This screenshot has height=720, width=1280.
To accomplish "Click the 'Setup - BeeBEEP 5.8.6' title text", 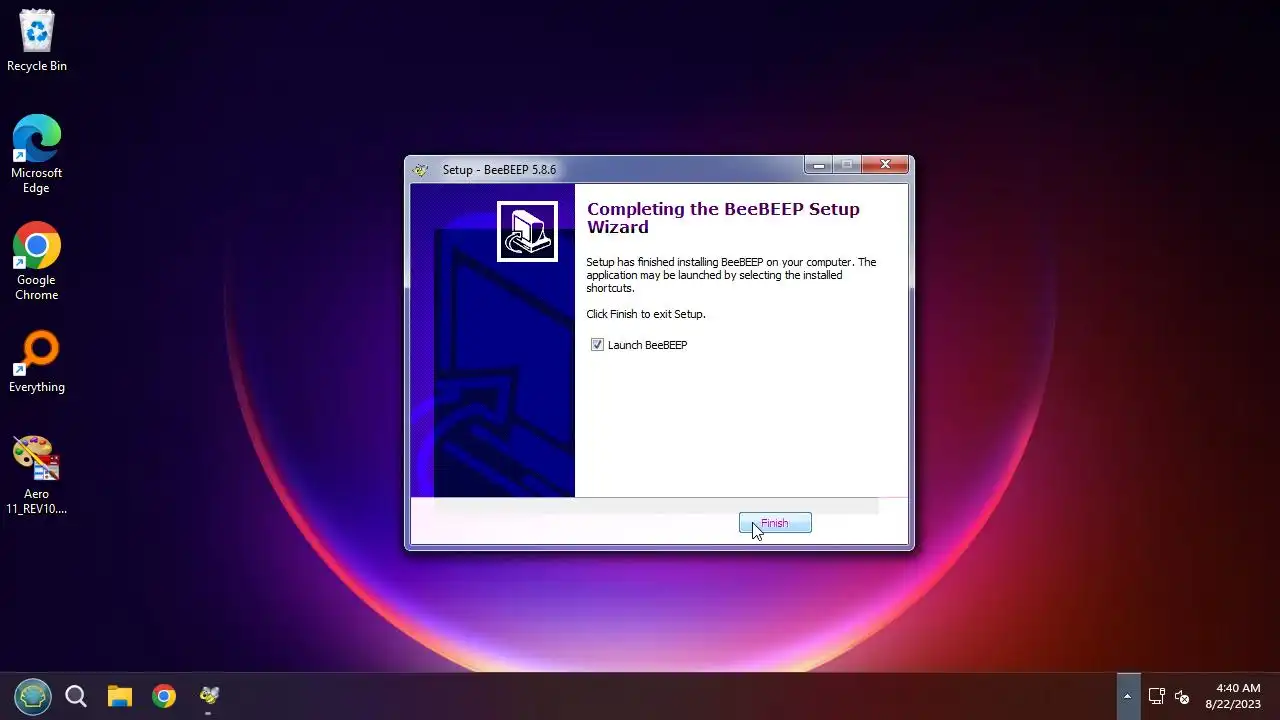I will click(x=499, y=170).
